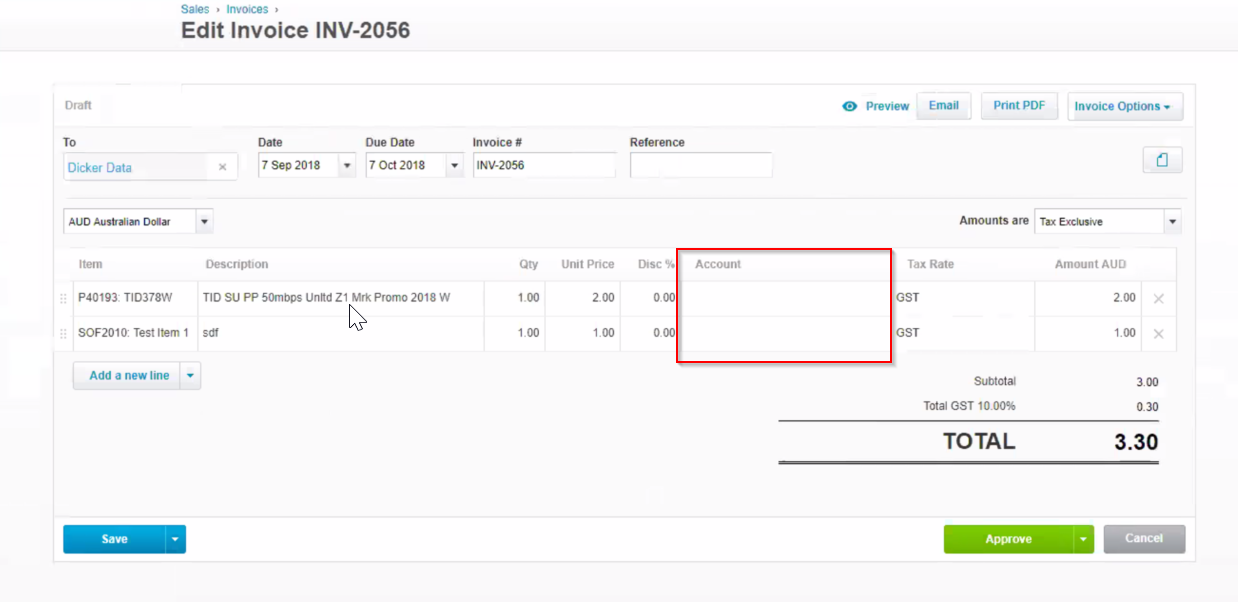This screenshot has width=1238, height=602.
Task: Clear the Dicker Data contact
Action: (x=222, y=168)
